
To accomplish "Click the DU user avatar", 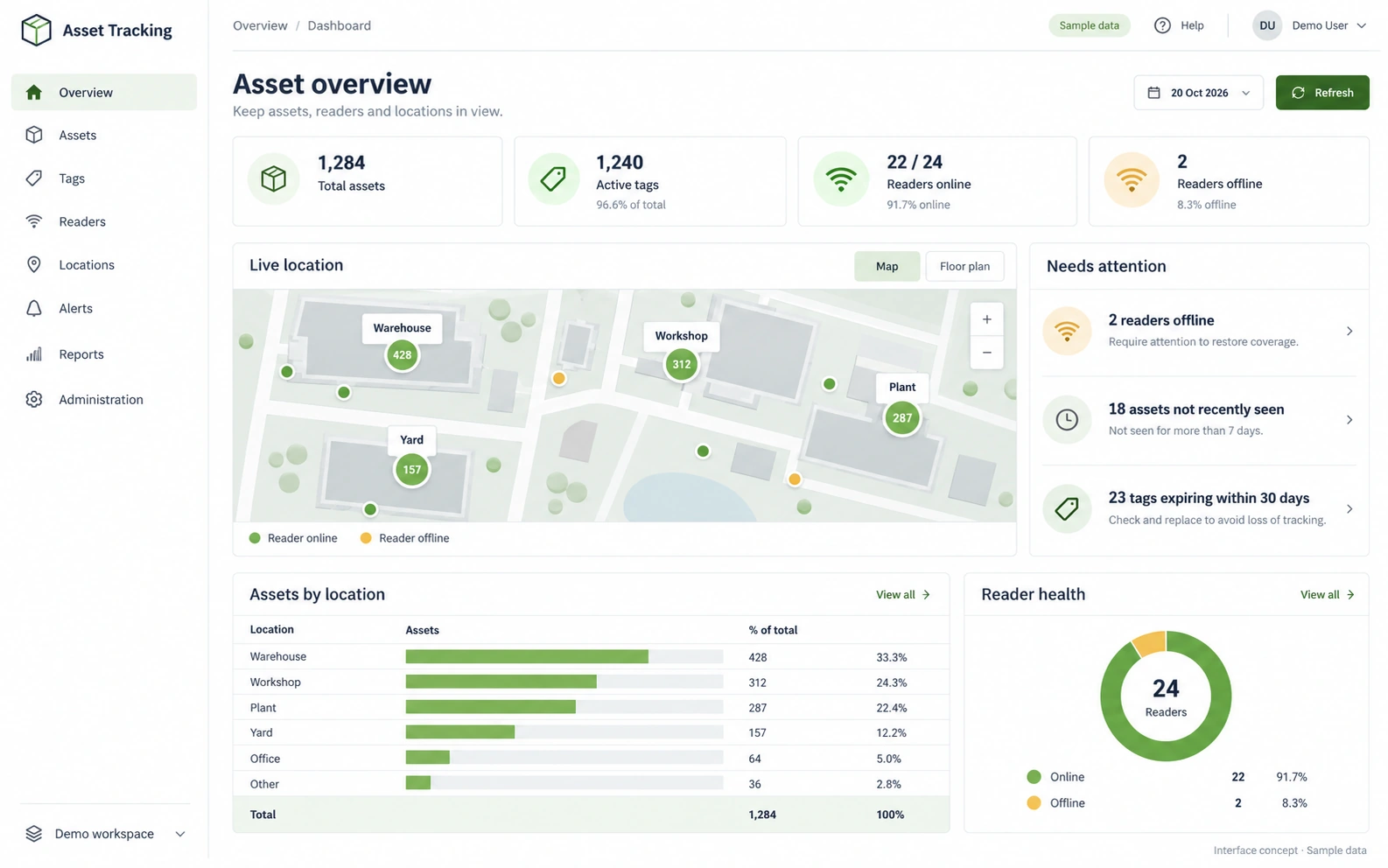I will (1266, 25).
